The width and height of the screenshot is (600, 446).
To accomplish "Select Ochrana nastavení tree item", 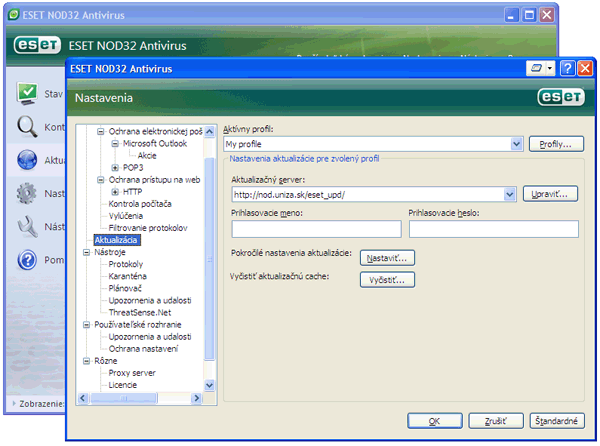I will pos(143,348).
